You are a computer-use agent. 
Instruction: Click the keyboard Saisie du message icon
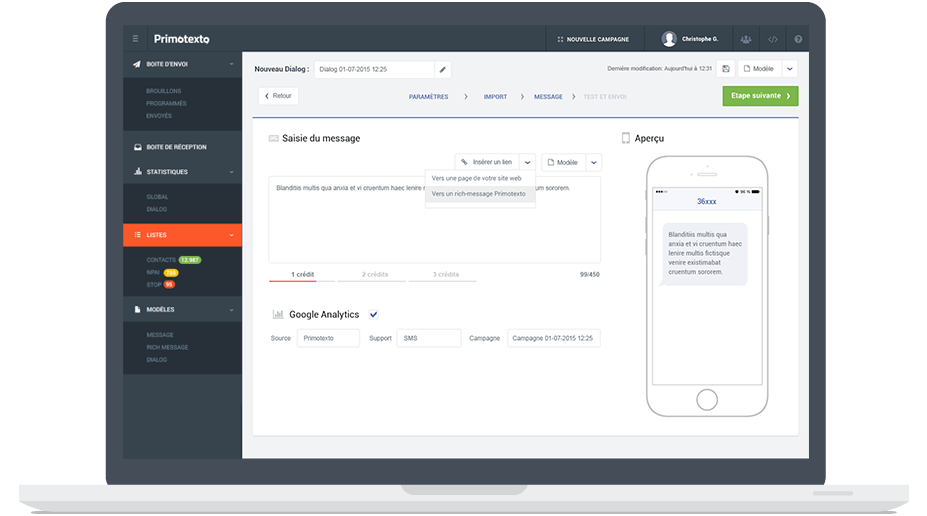pyautogui.click(x=274, y=138)
